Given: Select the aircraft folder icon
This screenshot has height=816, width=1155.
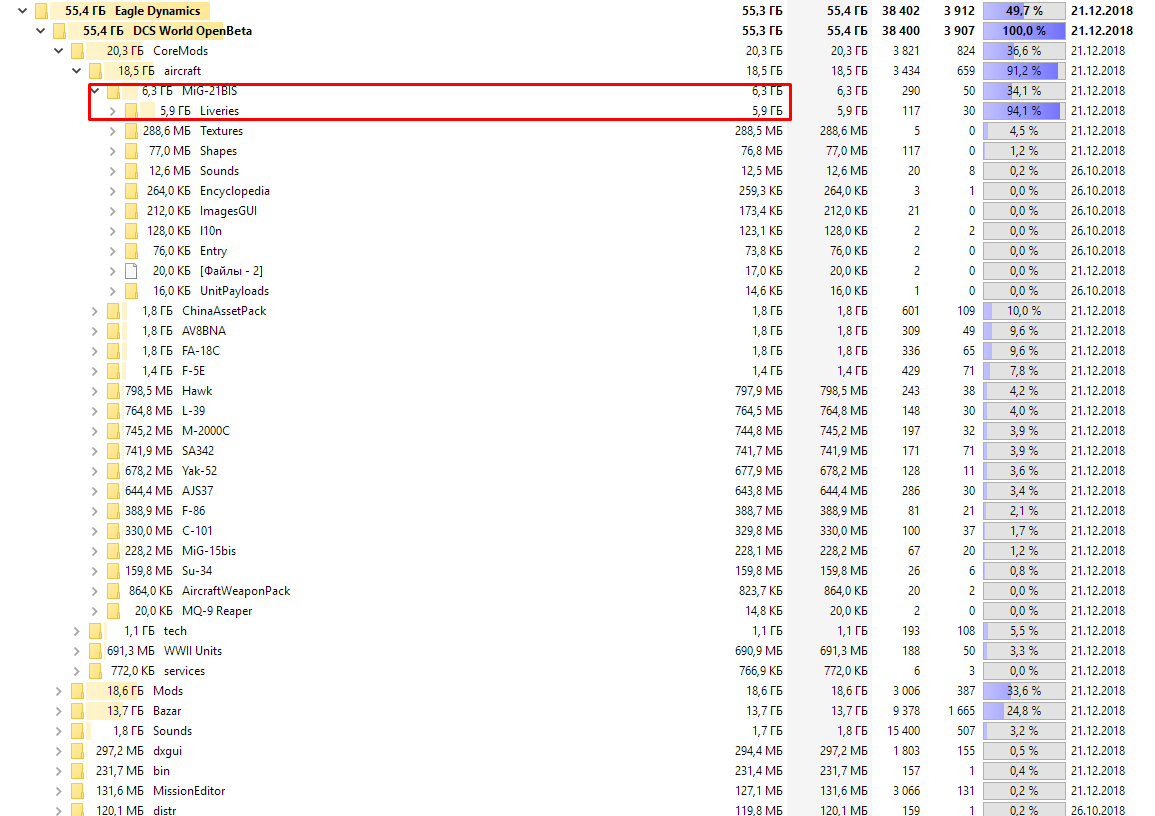Looking at the screenshot, I should (95, 71).
